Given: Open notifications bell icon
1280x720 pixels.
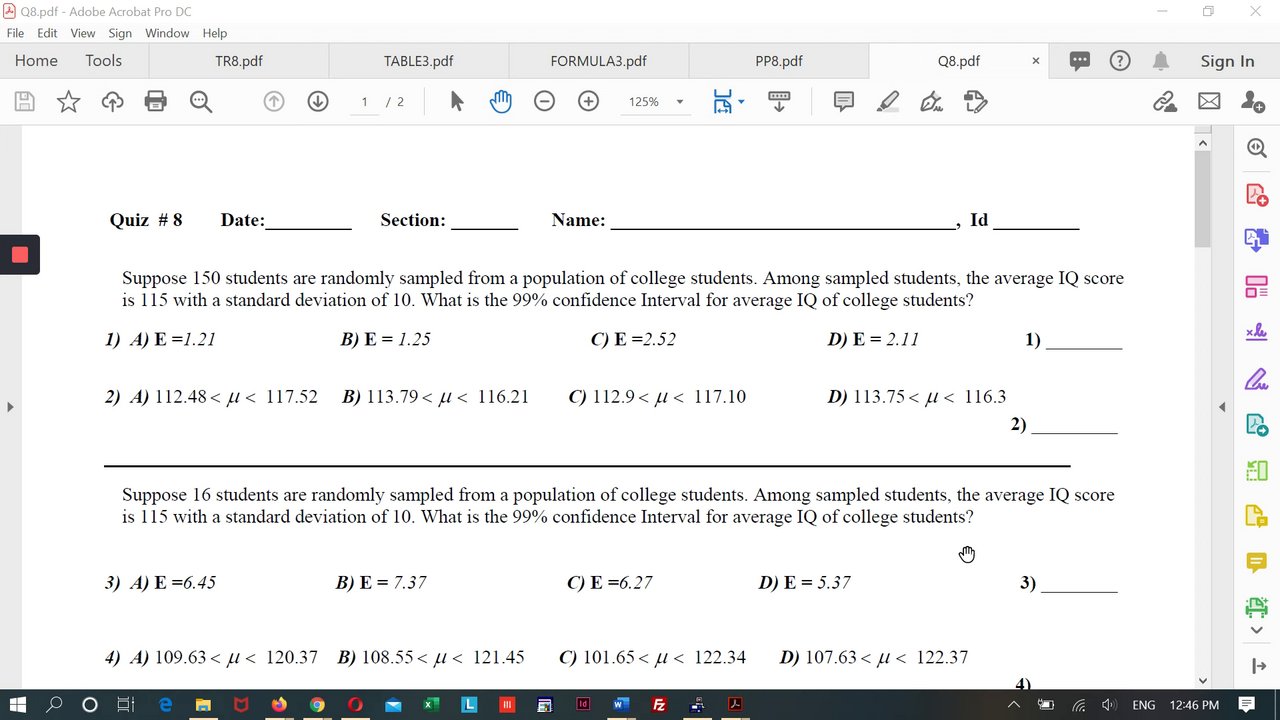Looking at the screenshot, I should 1161,61.
